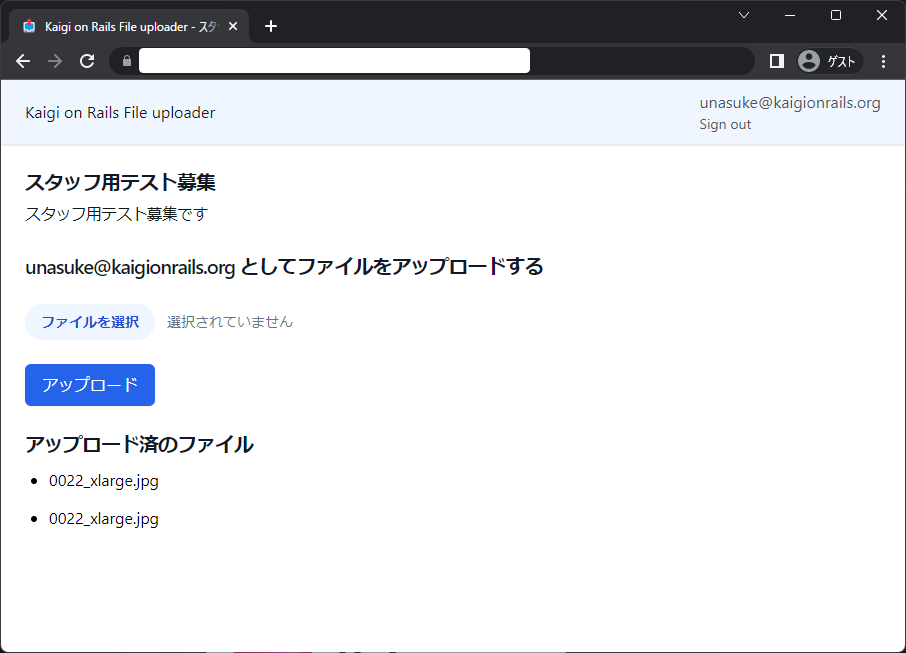This screenshot has height=653, width=906.
Task: Close the Kaigi on Rails File uploader tab
Action: click(233, 27)
